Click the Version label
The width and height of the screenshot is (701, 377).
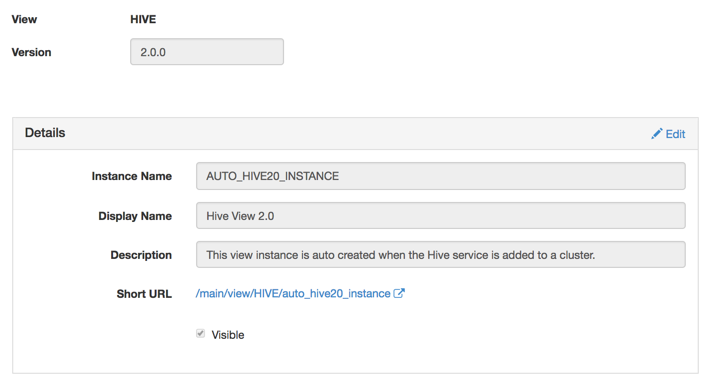pyautogui.click(x=31, y=52)
